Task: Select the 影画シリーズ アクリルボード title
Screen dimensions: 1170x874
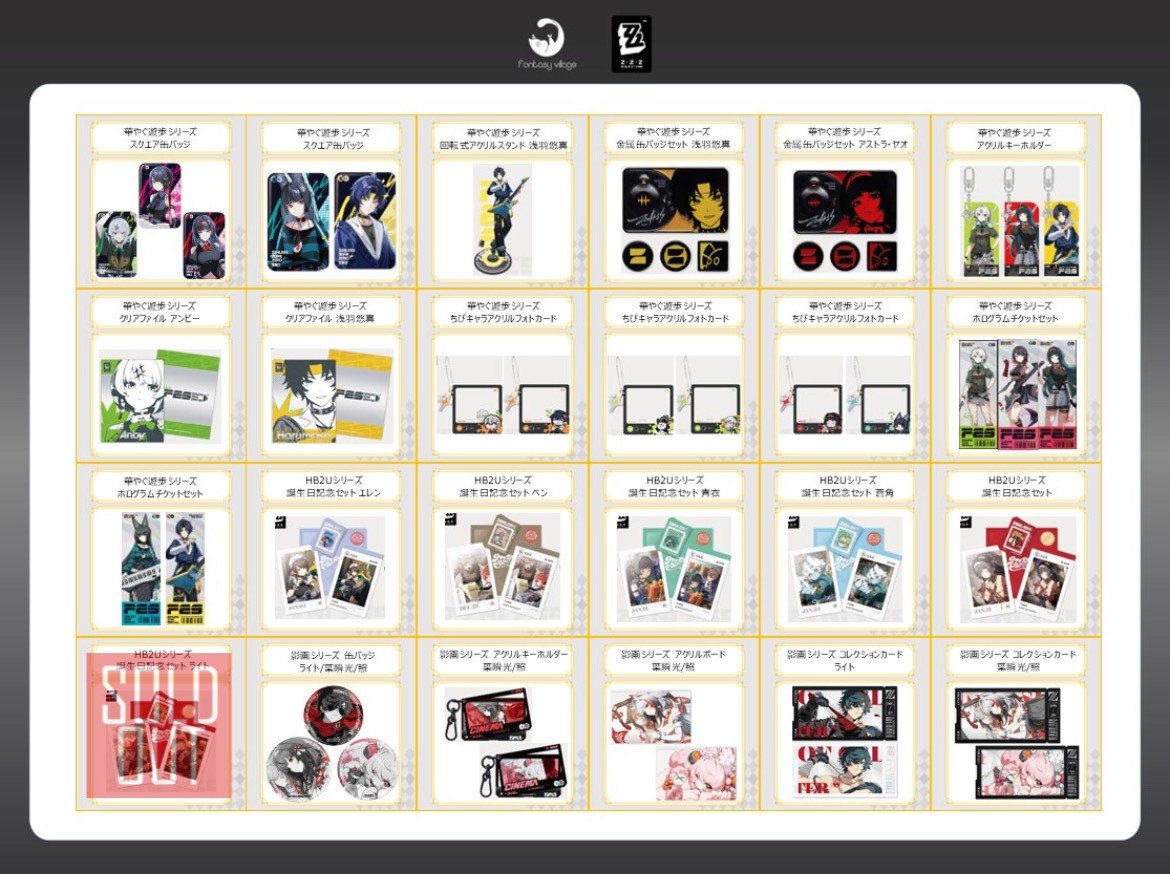Action: 673,661
